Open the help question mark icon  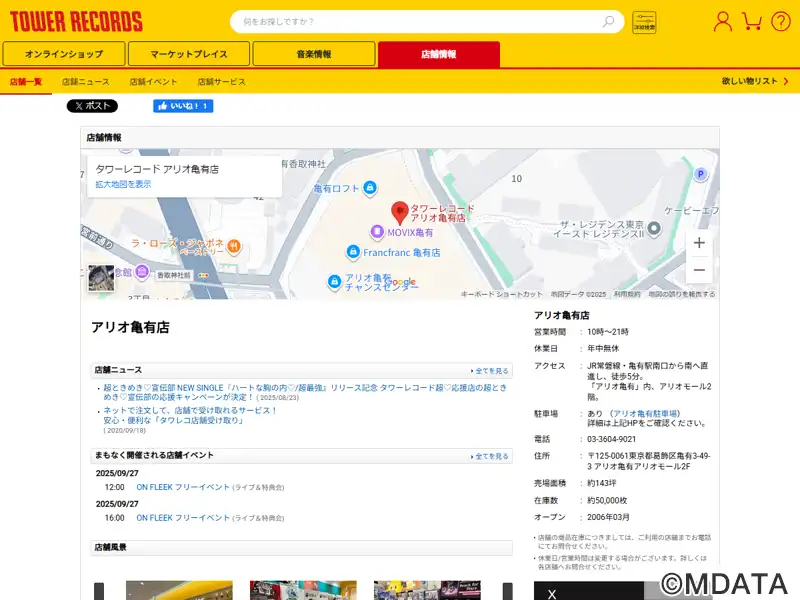tap(781, 21)
